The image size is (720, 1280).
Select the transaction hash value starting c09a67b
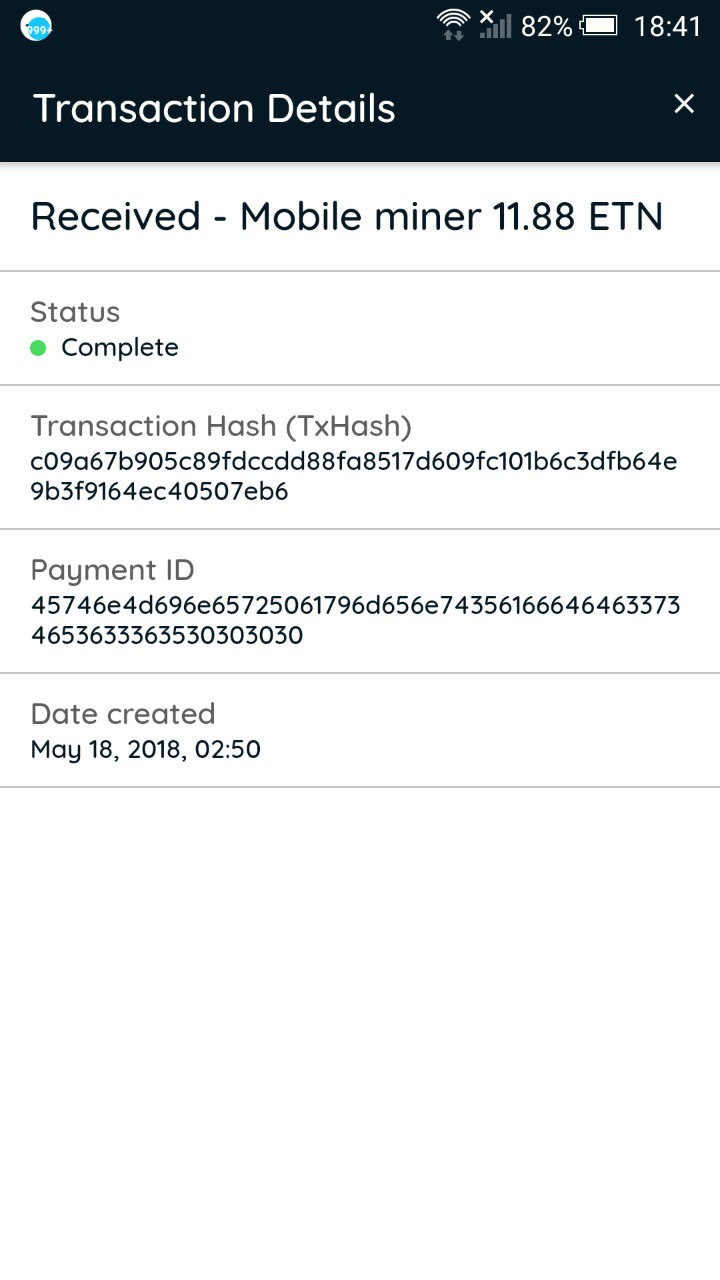click(354, 462)
